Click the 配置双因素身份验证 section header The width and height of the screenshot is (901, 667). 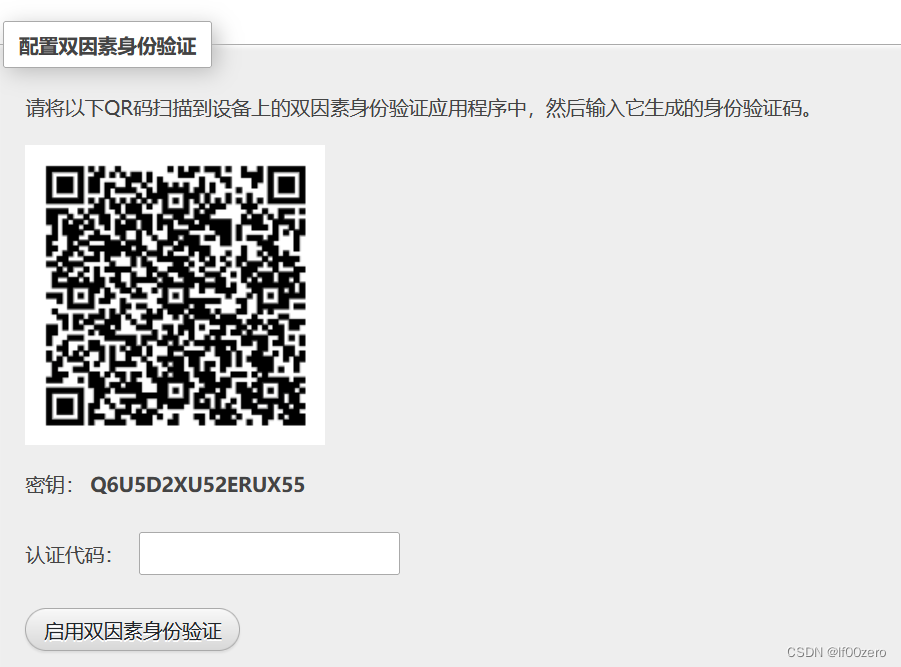tap(107, 45)
